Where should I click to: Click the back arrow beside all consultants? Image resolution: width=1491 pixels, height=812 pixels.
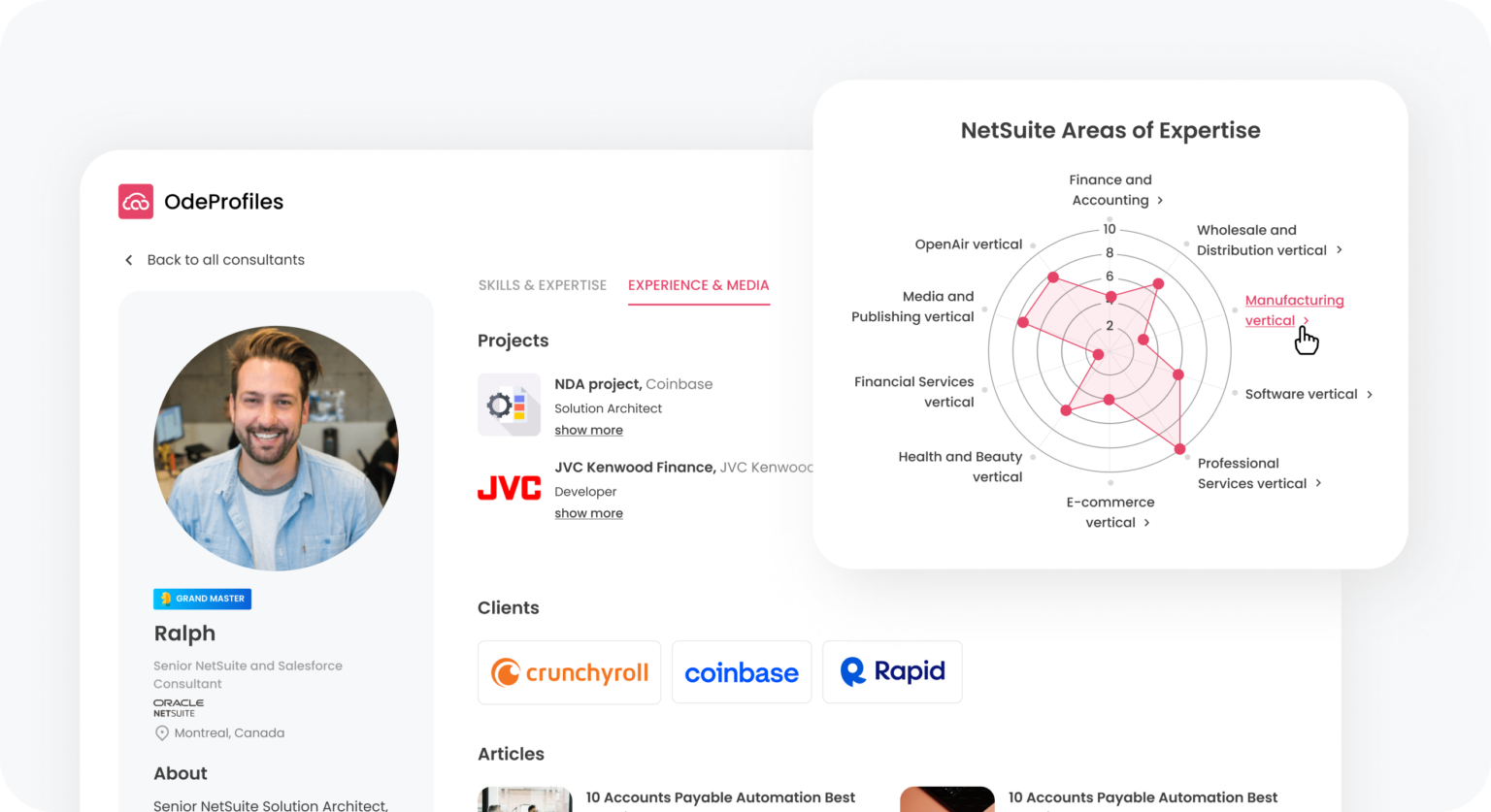click(x=128, y=260)
